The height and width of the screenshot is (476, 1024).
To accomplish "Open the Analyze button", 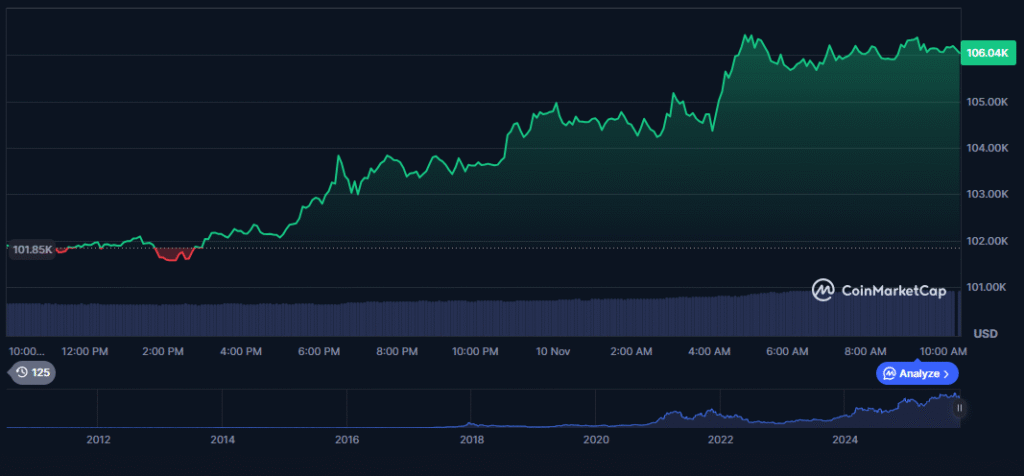I will (918, 373).
